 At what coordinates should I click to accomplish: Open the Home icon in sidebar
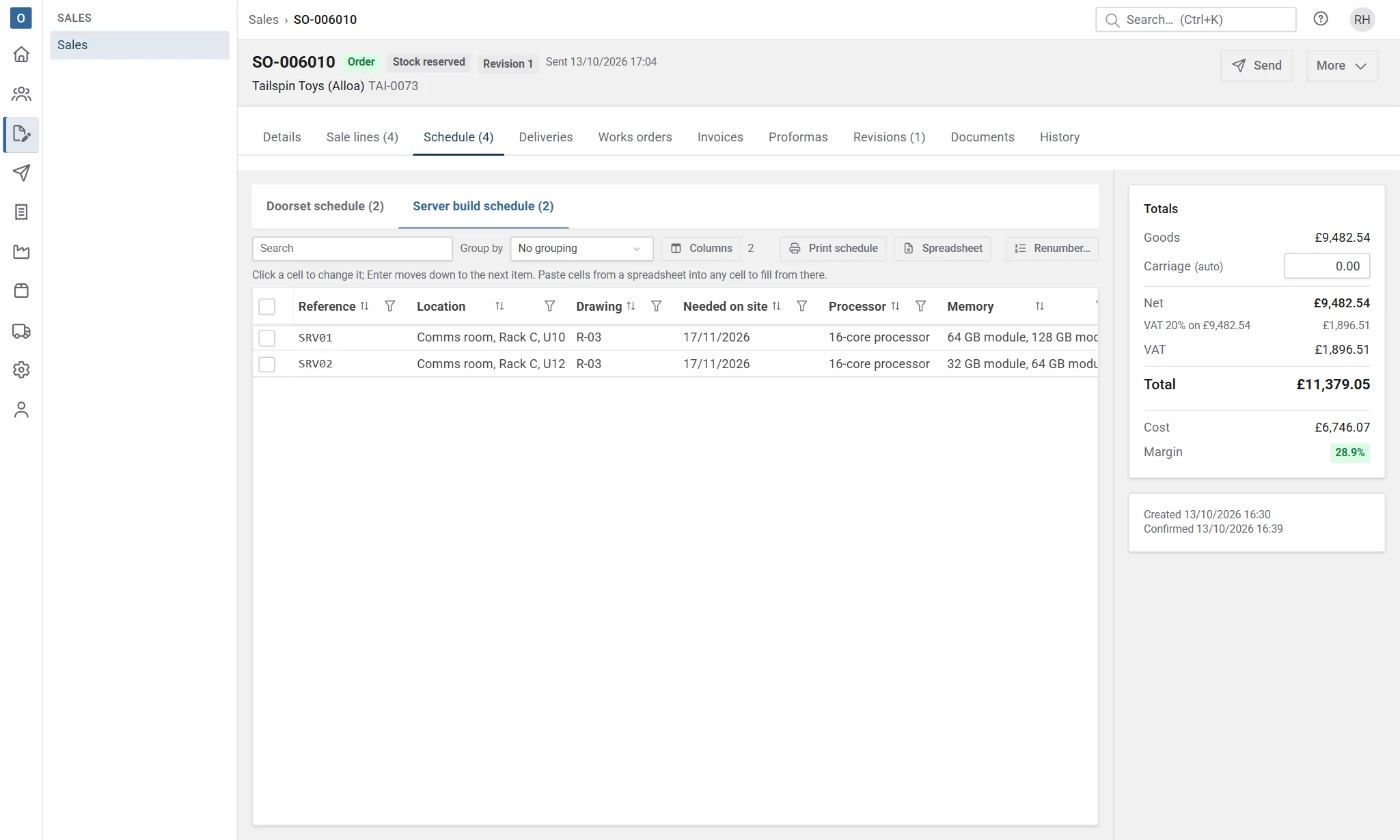tap(21, 55)
